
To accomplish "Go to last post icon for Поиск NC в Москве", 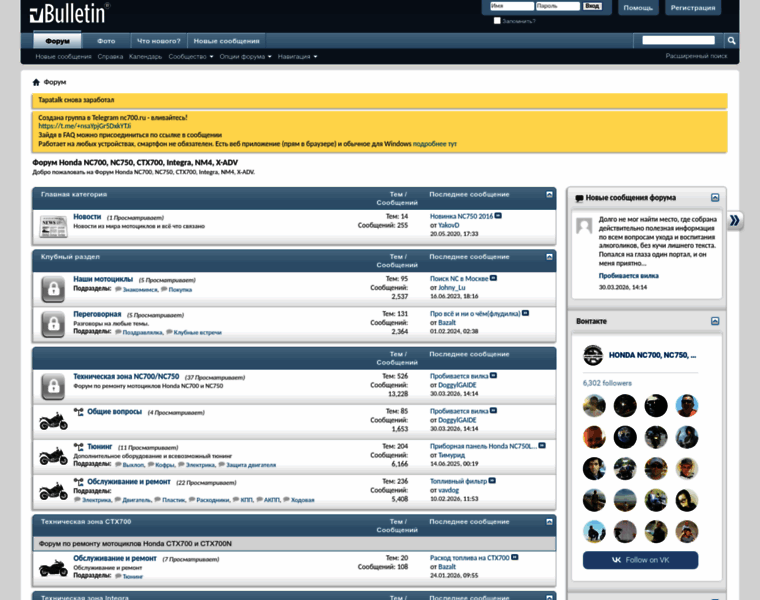I will pyautogui.click(x=493, y=278).
